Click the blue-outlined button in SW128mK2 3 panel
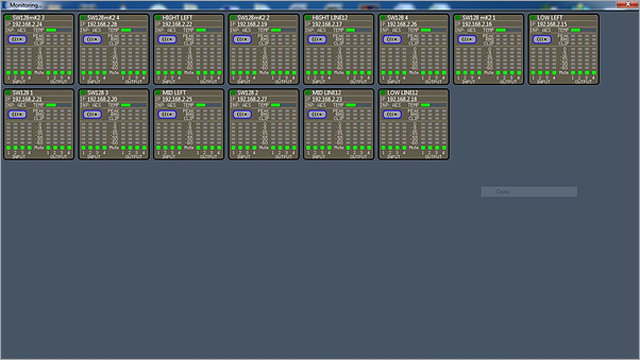Image resolution: width=640 pixels, height=360 pixels. pyautogui.click(x=17, y=39)
